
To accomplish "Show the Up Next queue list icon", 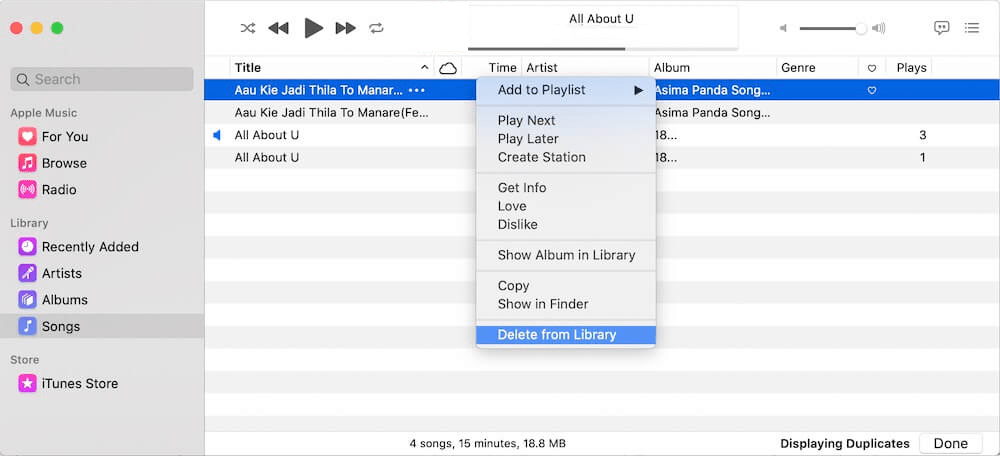I will pos(972,27).
